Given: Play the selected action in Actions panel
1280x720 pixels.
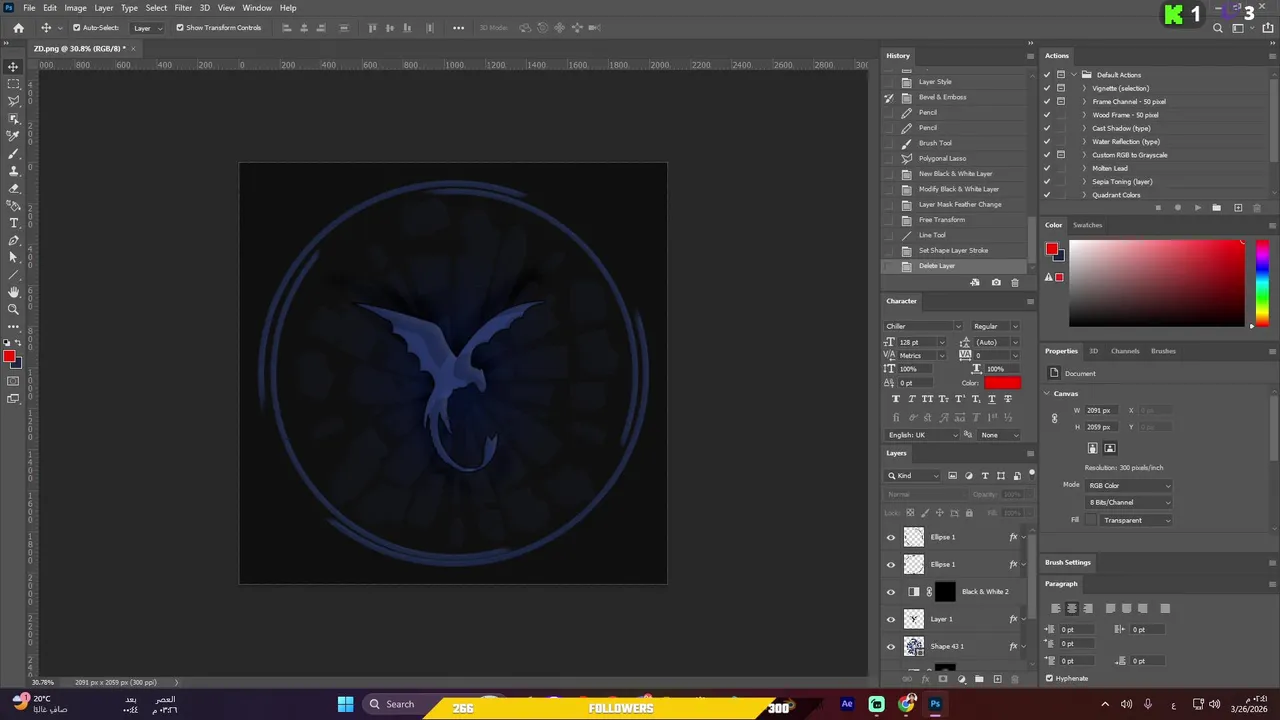Looking at the screenshot, I should [1198, 208].
